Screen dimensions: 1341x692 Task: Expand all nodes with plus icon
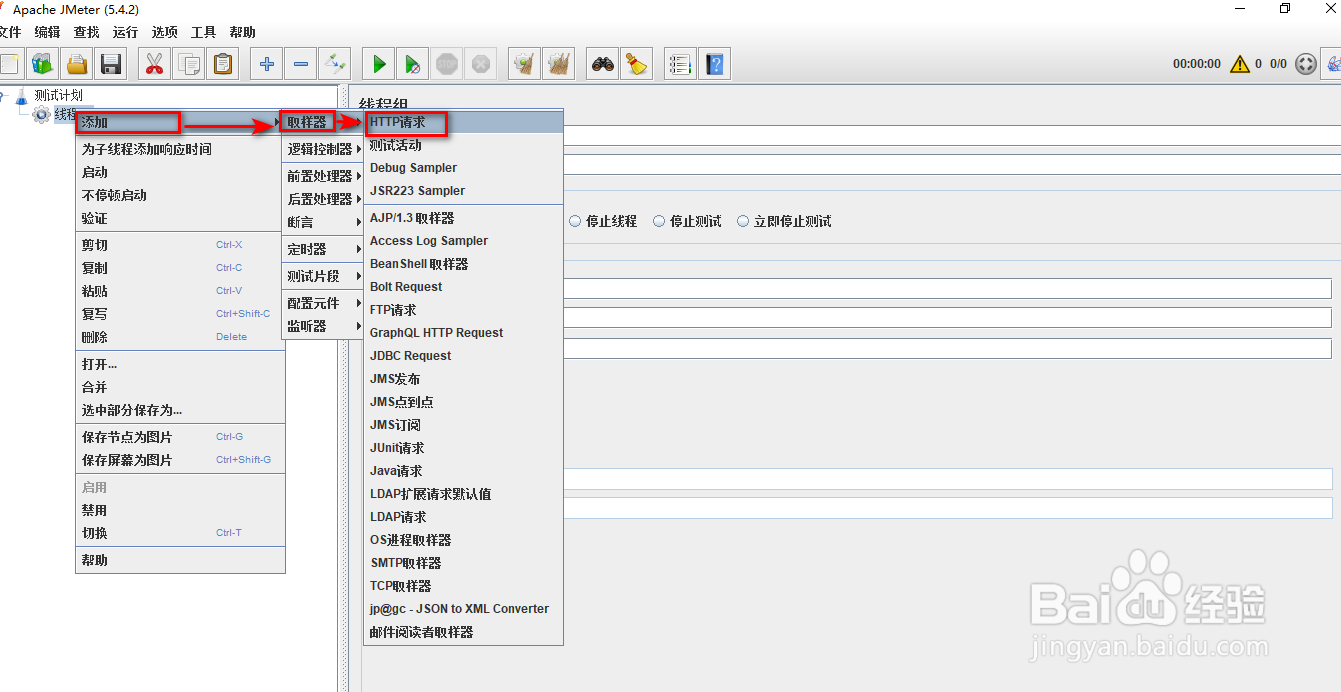coord(266,64)
